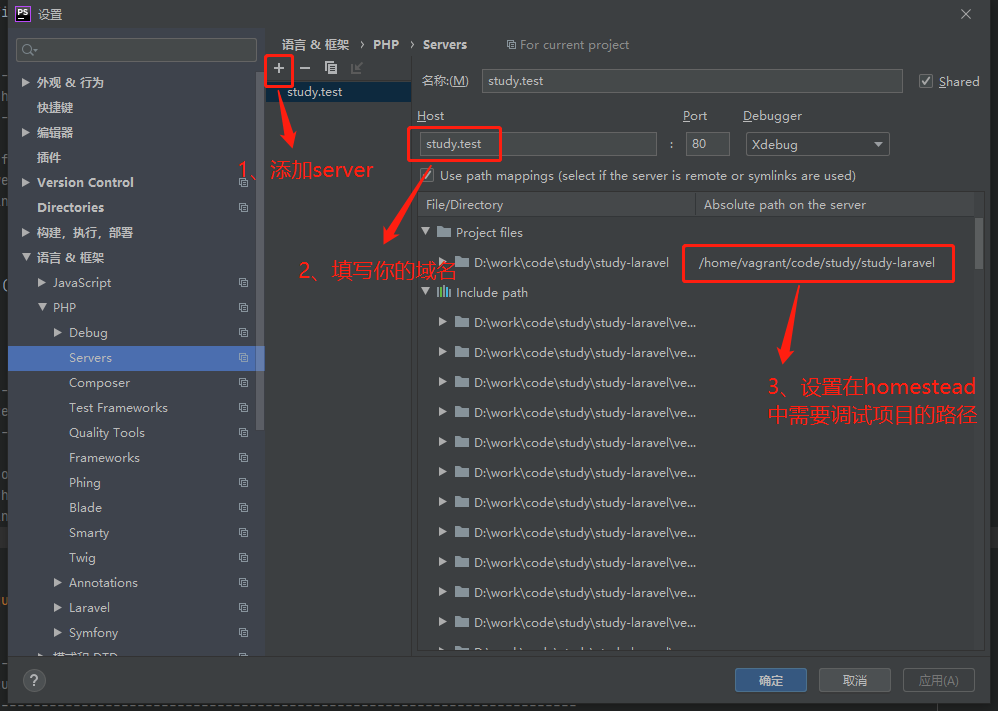Click the help question mark icon

[34, 681]
